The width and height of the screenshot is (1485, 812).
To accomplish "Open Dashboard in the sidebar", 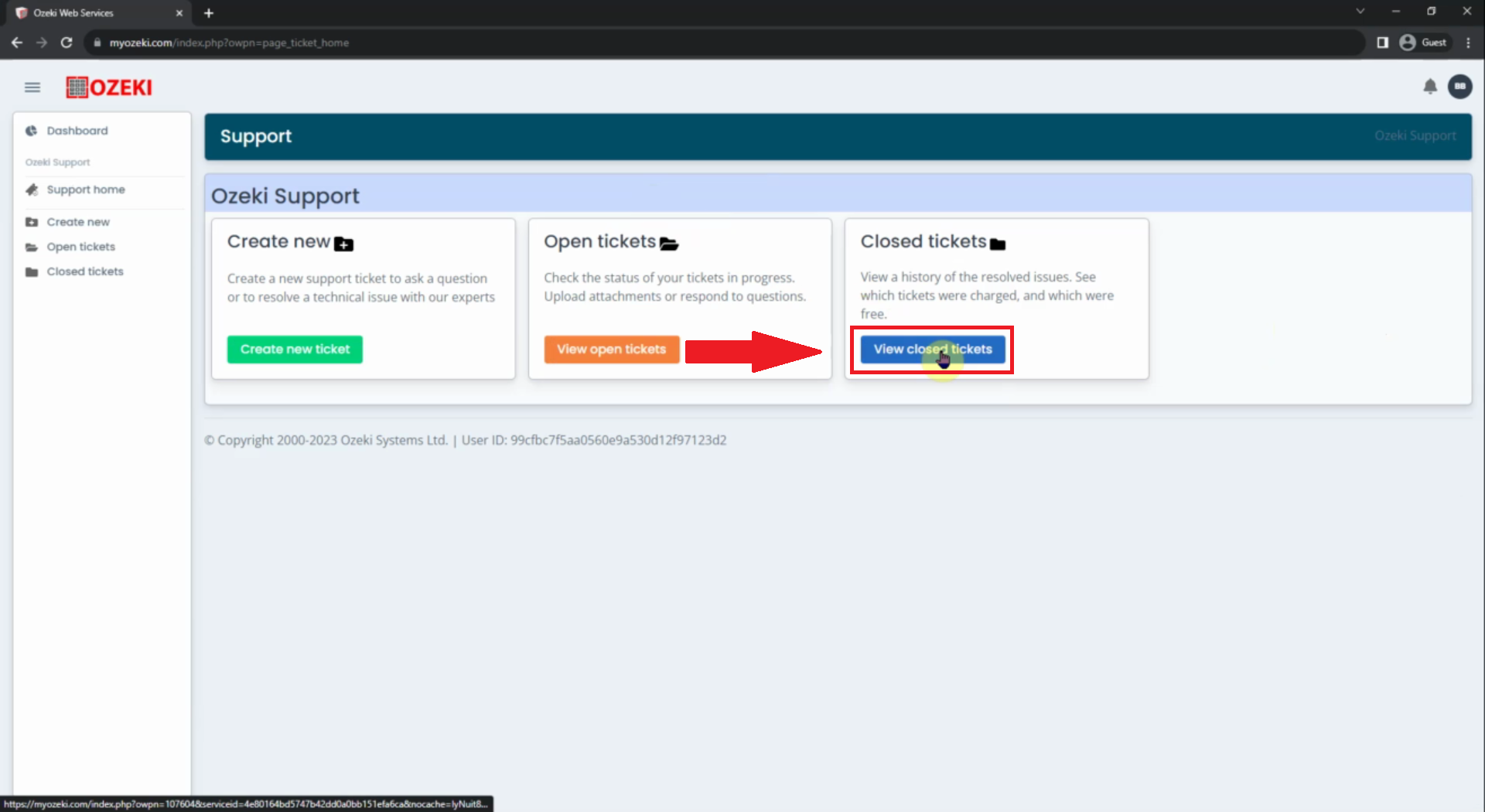I will [x=77, y=131].
